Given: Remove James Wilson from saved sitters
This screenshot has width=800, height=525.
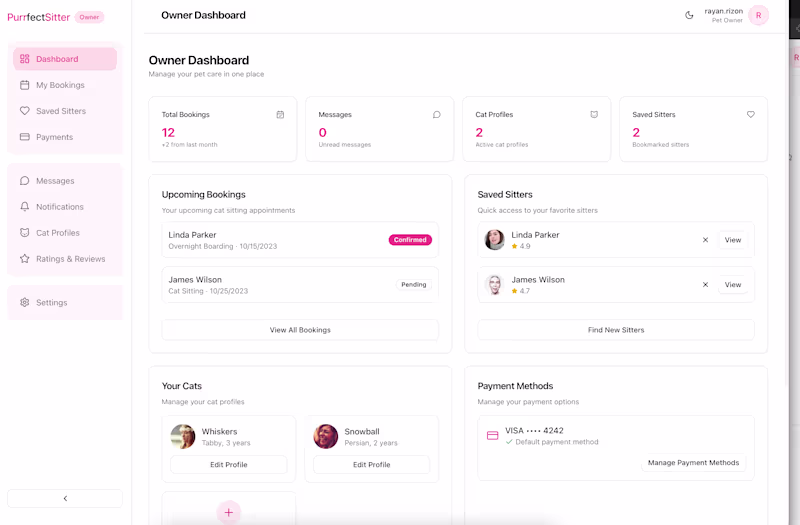Looking at the screenshot, I should (x=705, y=285).
